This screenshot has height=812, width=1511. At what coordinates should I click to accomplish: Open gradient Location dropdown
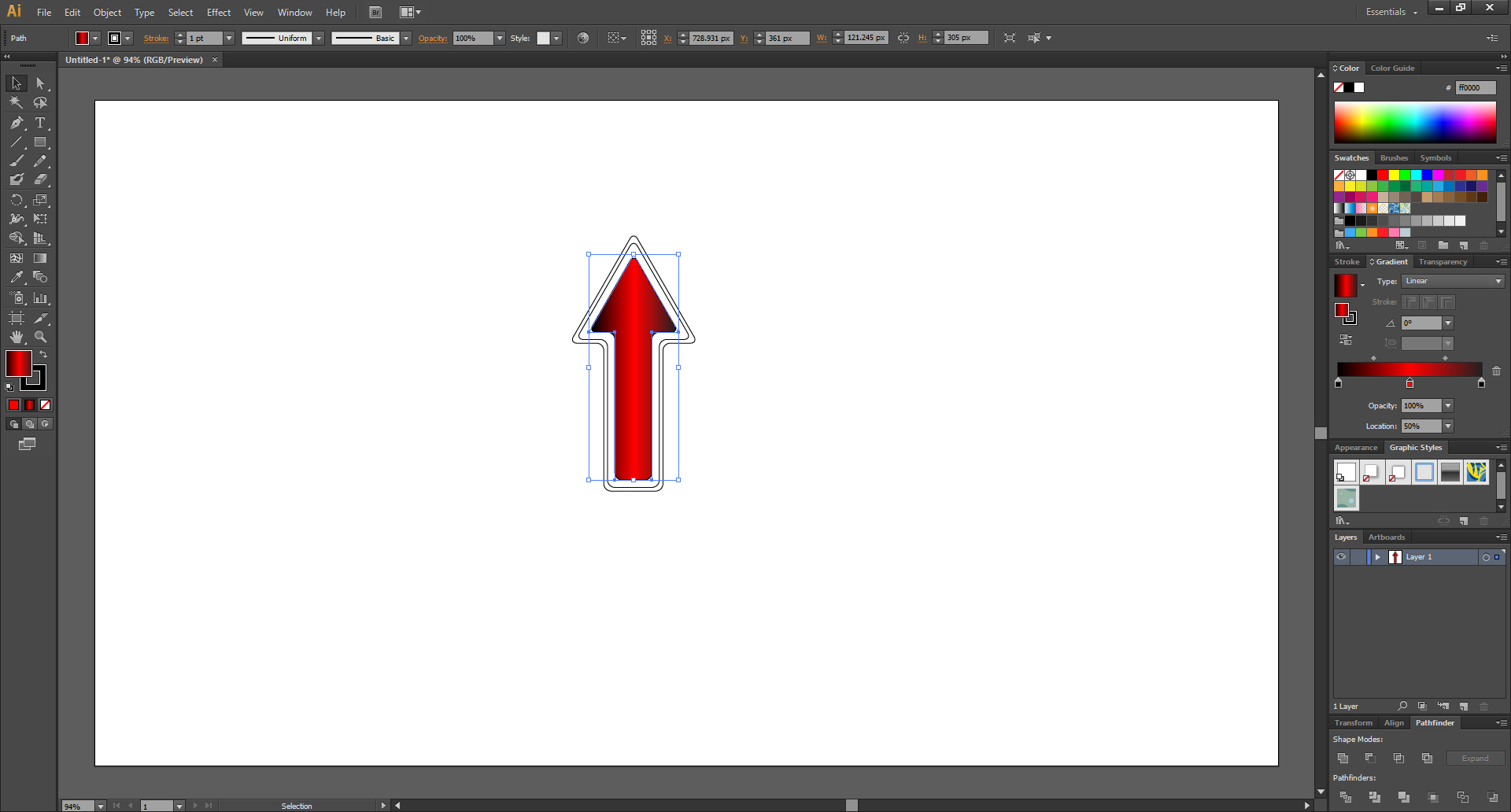coord(1448,426)
